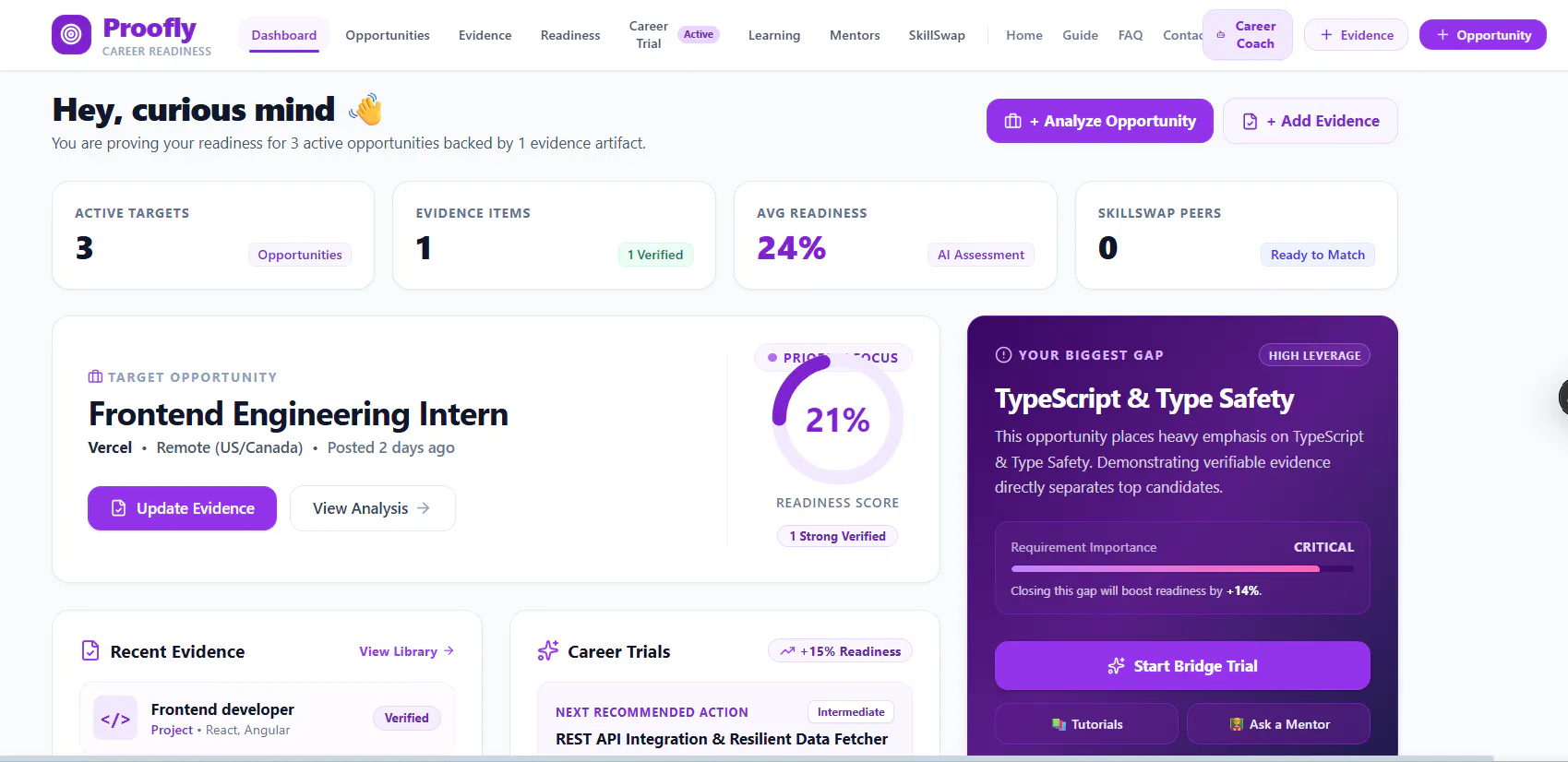Open the Guide link

(x=1080, y=35)
